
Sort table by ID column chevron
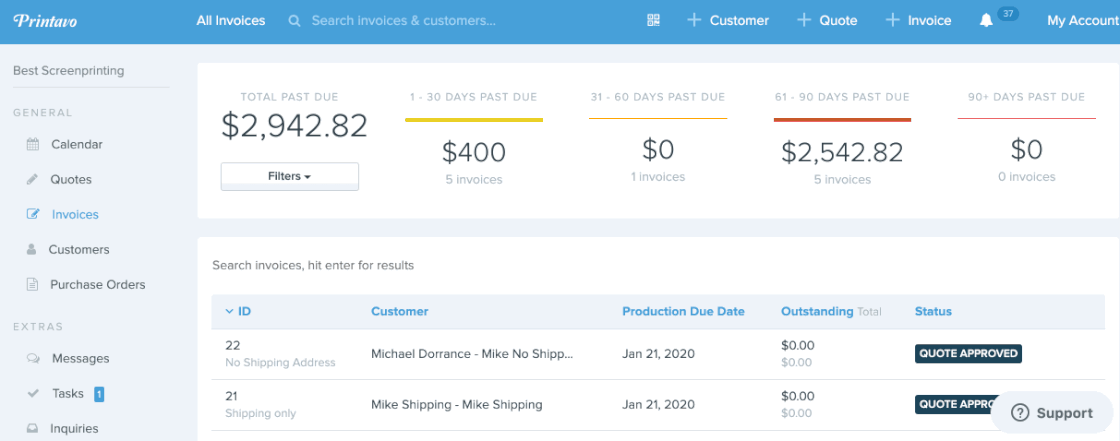tap(229, 311)
